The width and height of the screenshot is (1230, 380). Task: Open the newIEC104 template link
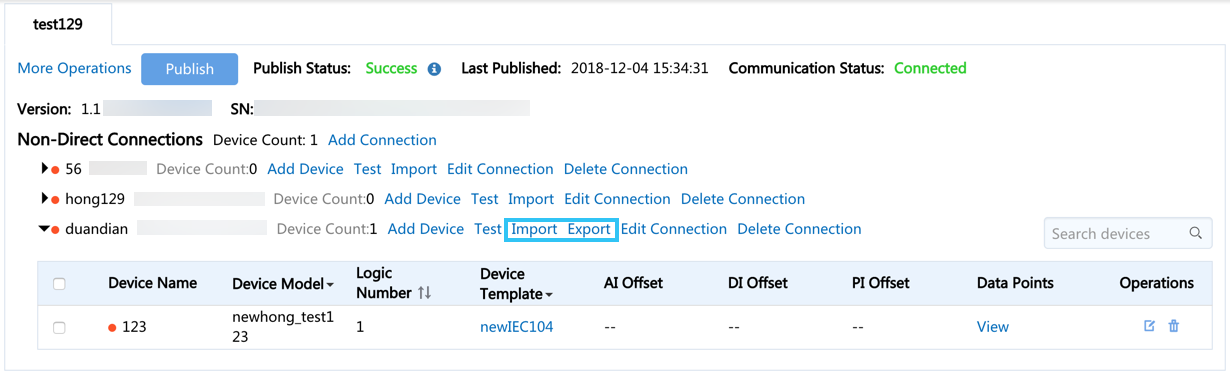tap(517, 327)
